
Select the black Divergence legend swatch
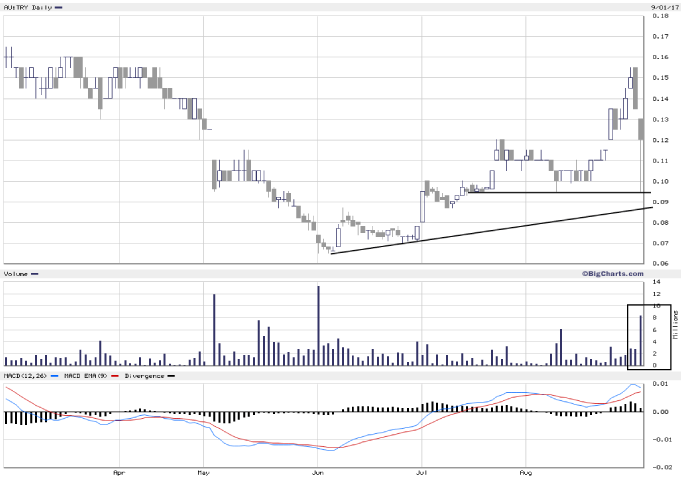pyautogui.click(x=169, y=375)
